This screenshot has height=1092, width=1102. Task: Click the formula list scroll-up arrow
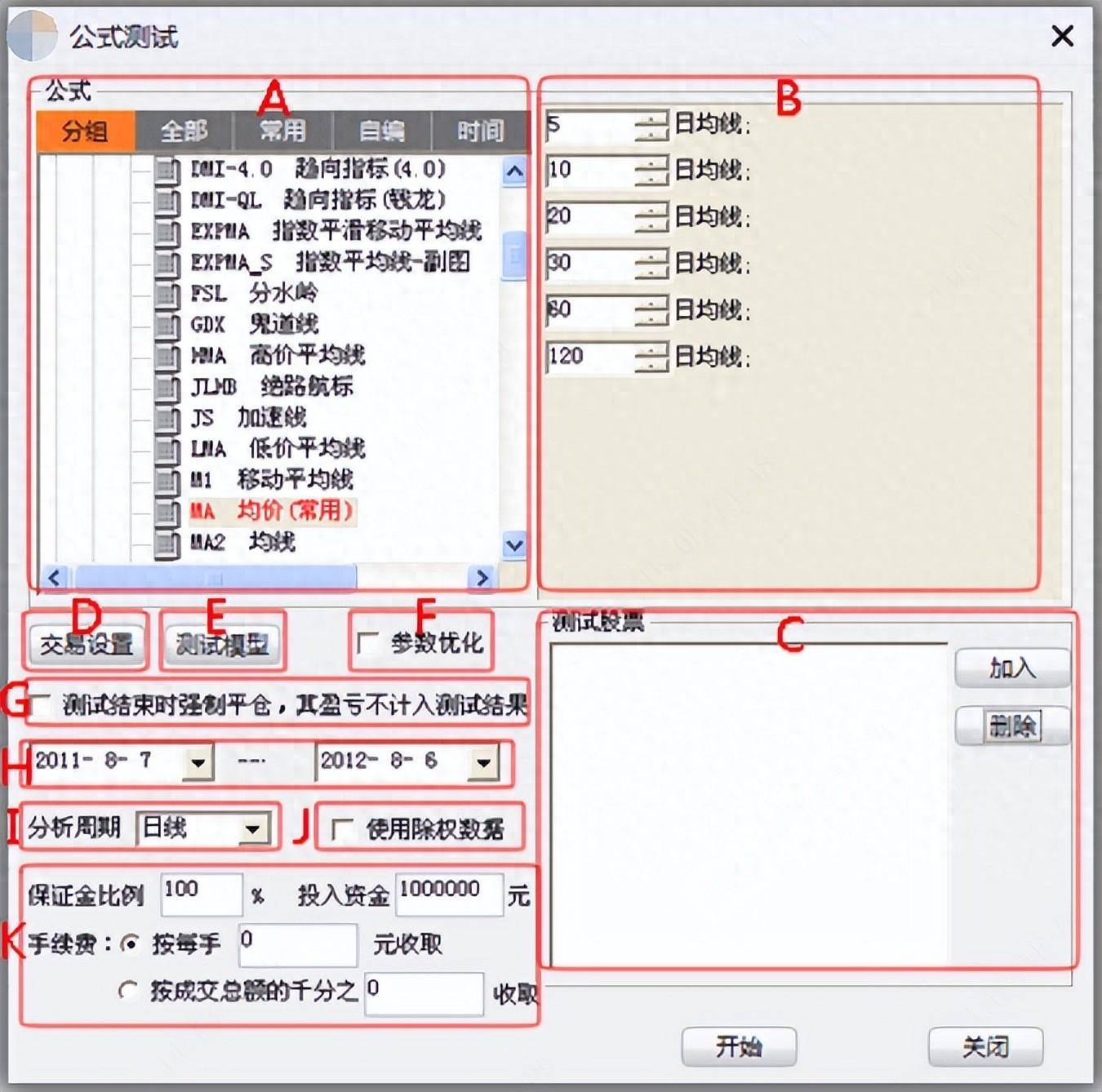[514, 171]
